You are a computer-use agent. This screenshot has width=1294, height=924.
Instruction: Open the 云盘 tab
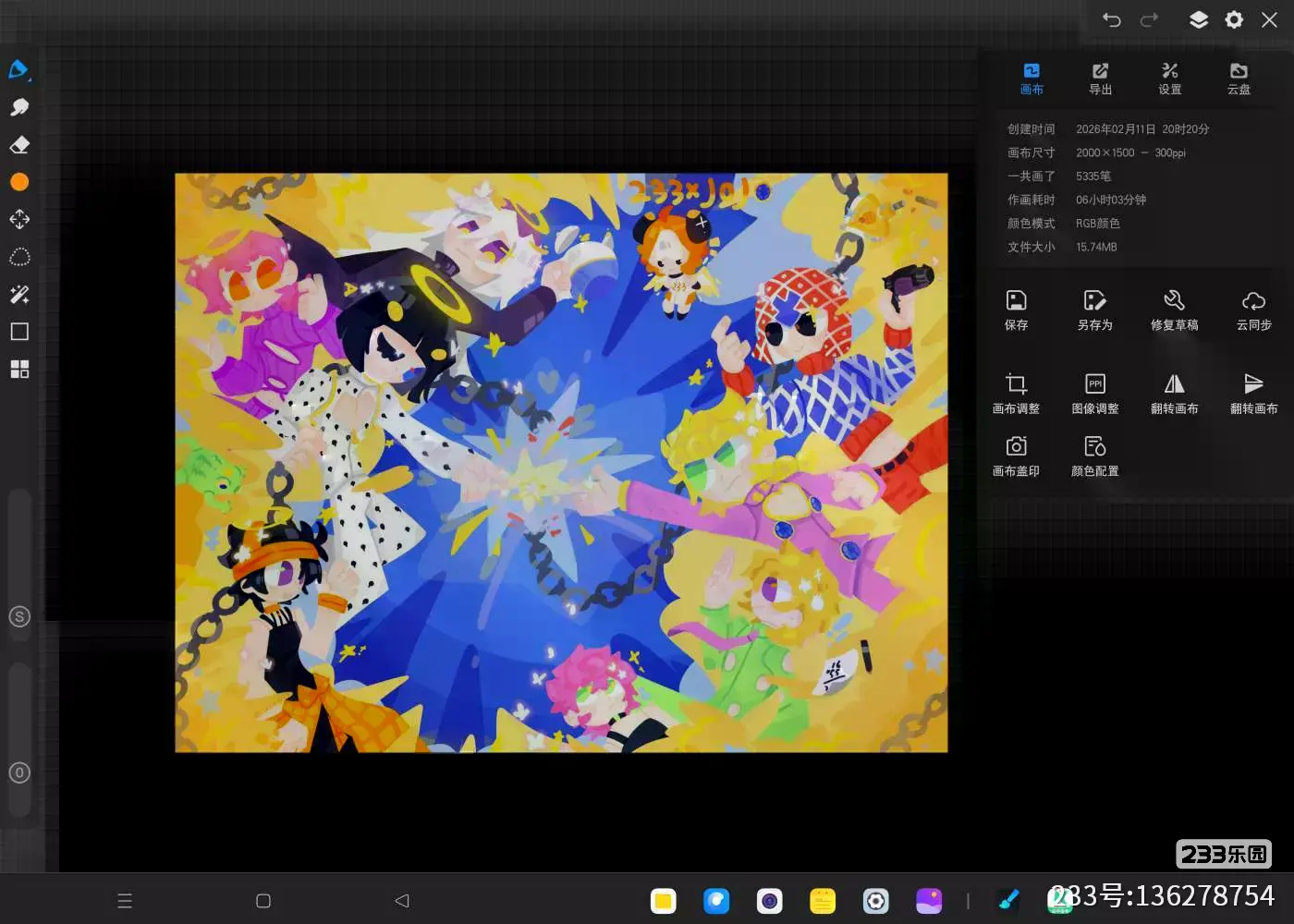1239,79
